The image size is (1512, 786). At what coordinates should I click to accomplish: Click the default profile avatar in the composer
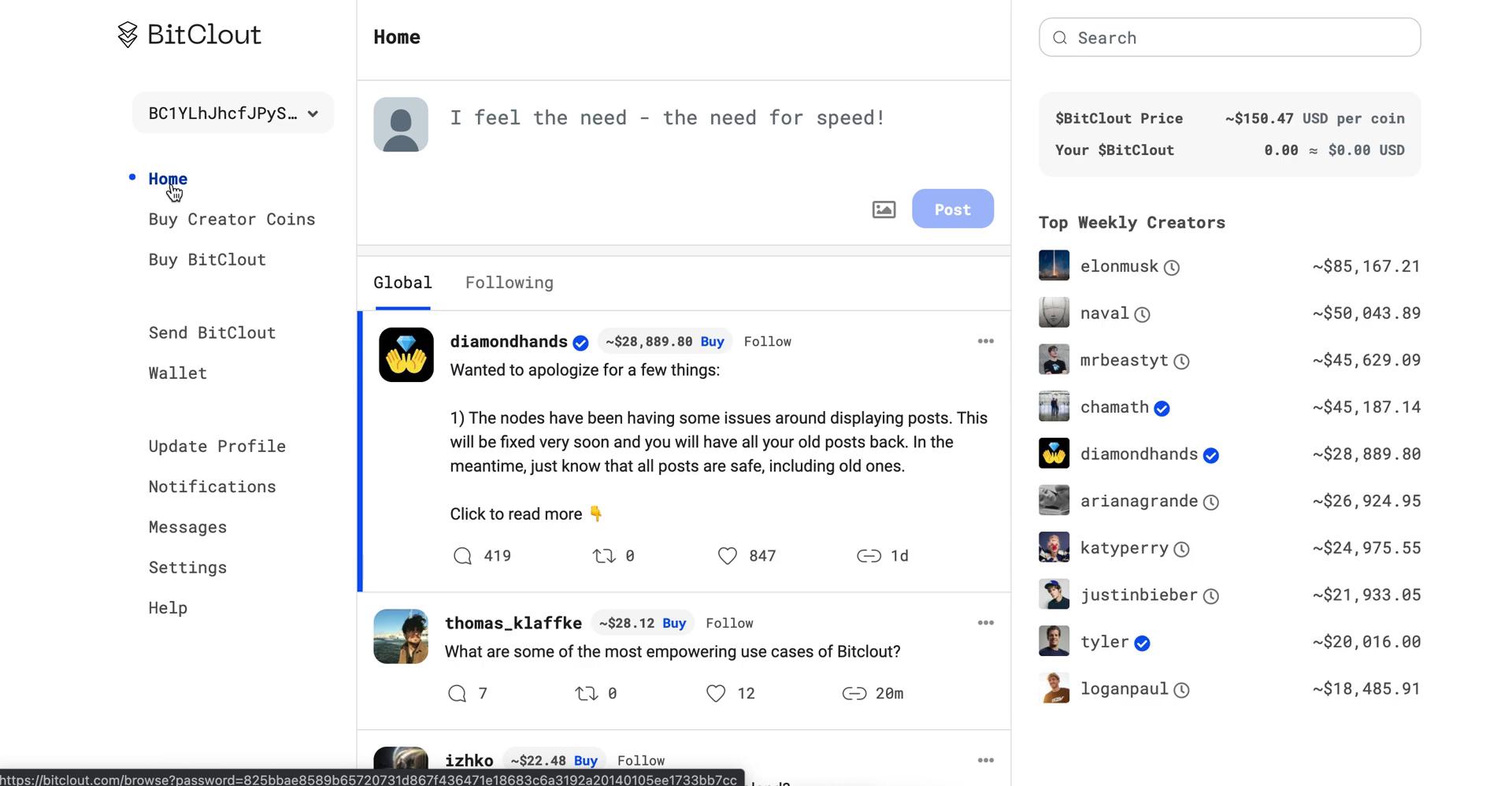pos(401,124)
